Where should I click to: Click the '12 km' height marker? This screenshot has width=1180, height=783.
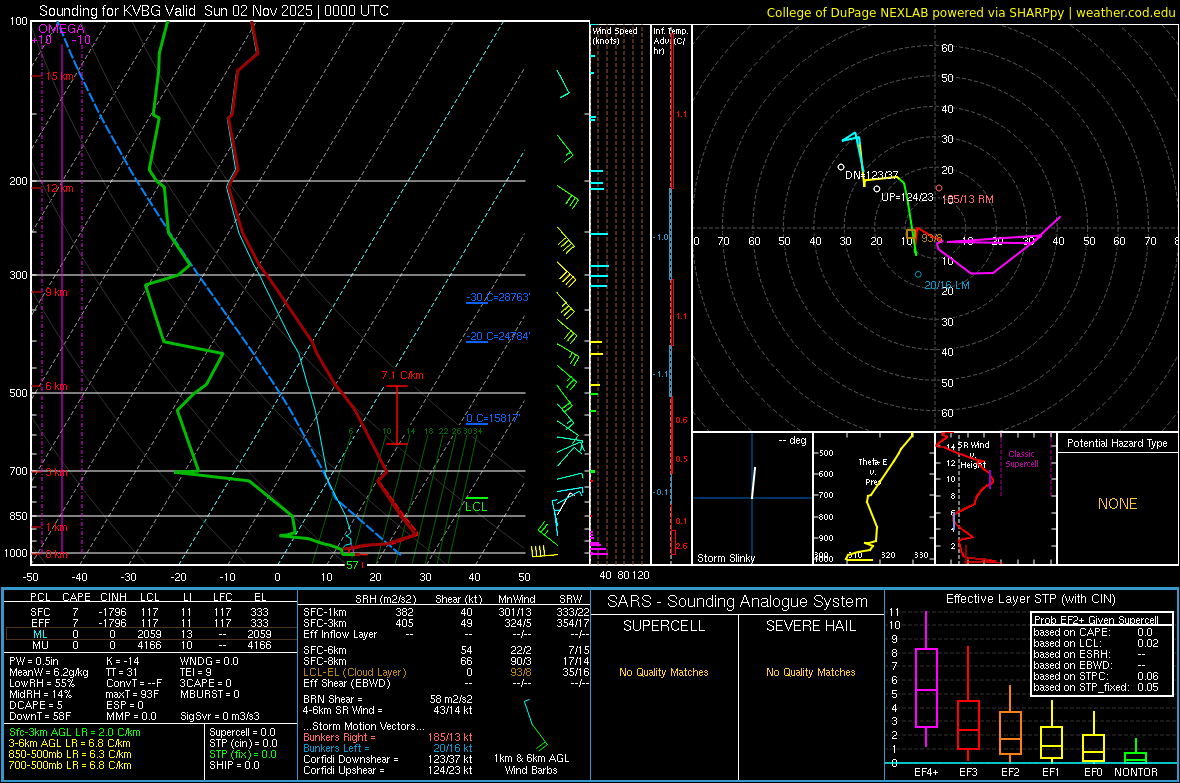coord(59,188)
